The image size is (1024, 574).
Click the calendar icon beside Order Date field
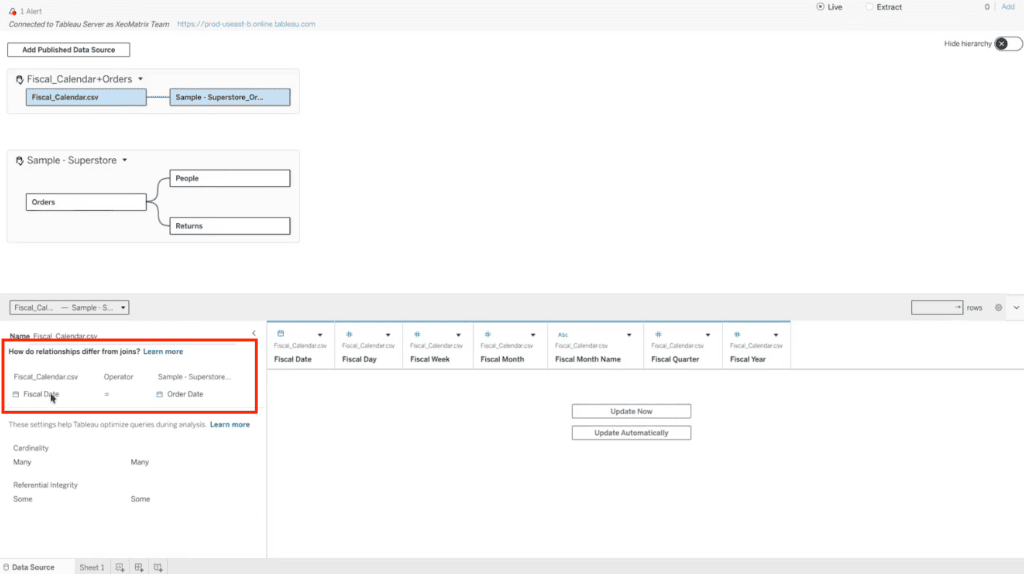[x=159, y=394]
